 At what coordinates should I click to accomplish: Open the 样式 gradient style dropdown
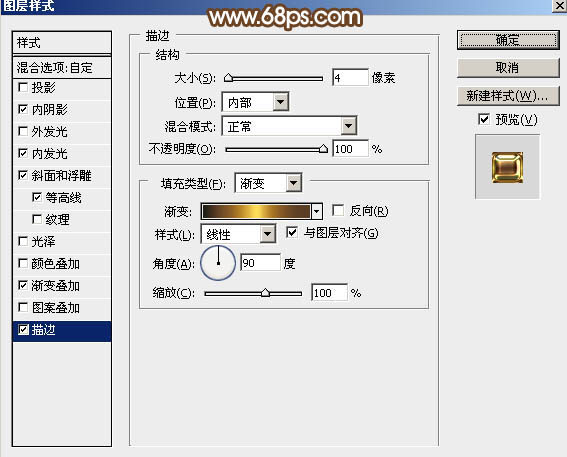(239, 234)
